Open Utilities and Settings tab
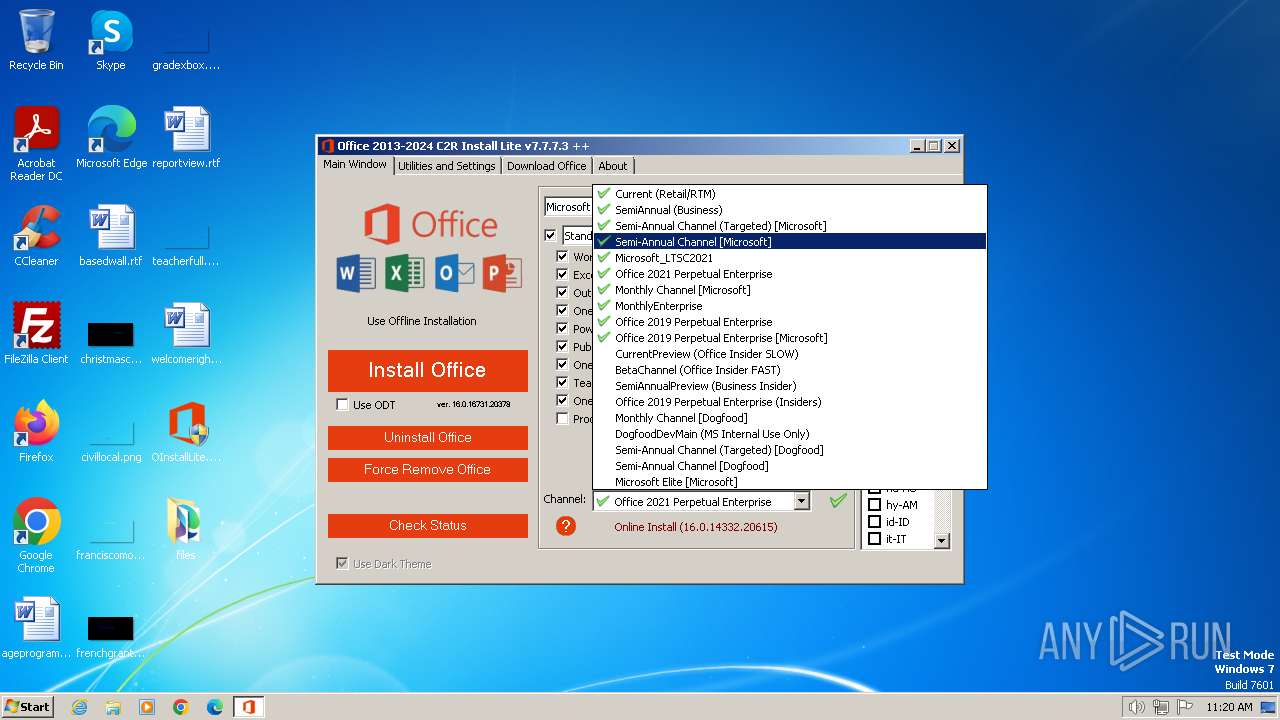 447,166
